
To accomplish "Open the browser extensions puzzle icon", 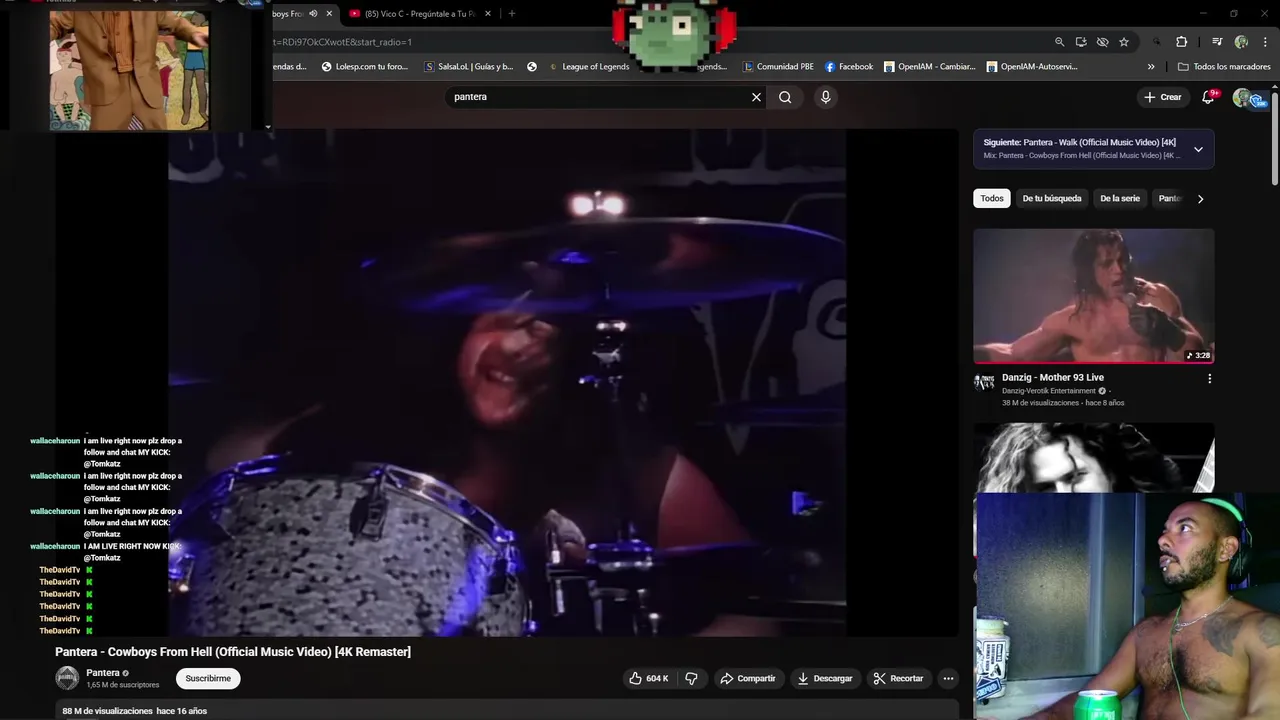I will (x=1181, y=42).
